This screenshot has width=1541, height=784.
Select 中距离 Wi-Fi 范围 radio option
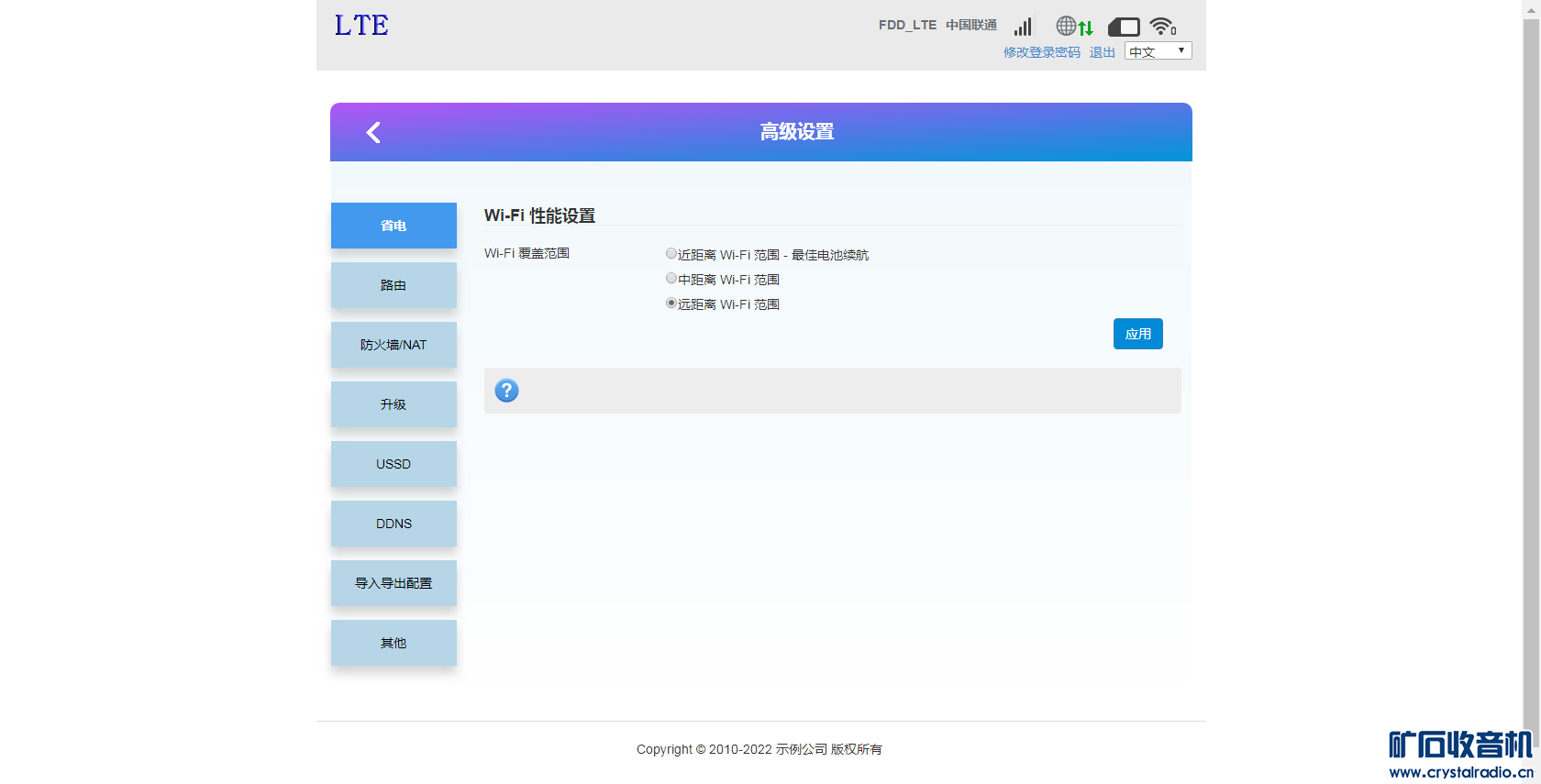click(x=671, y=279)
